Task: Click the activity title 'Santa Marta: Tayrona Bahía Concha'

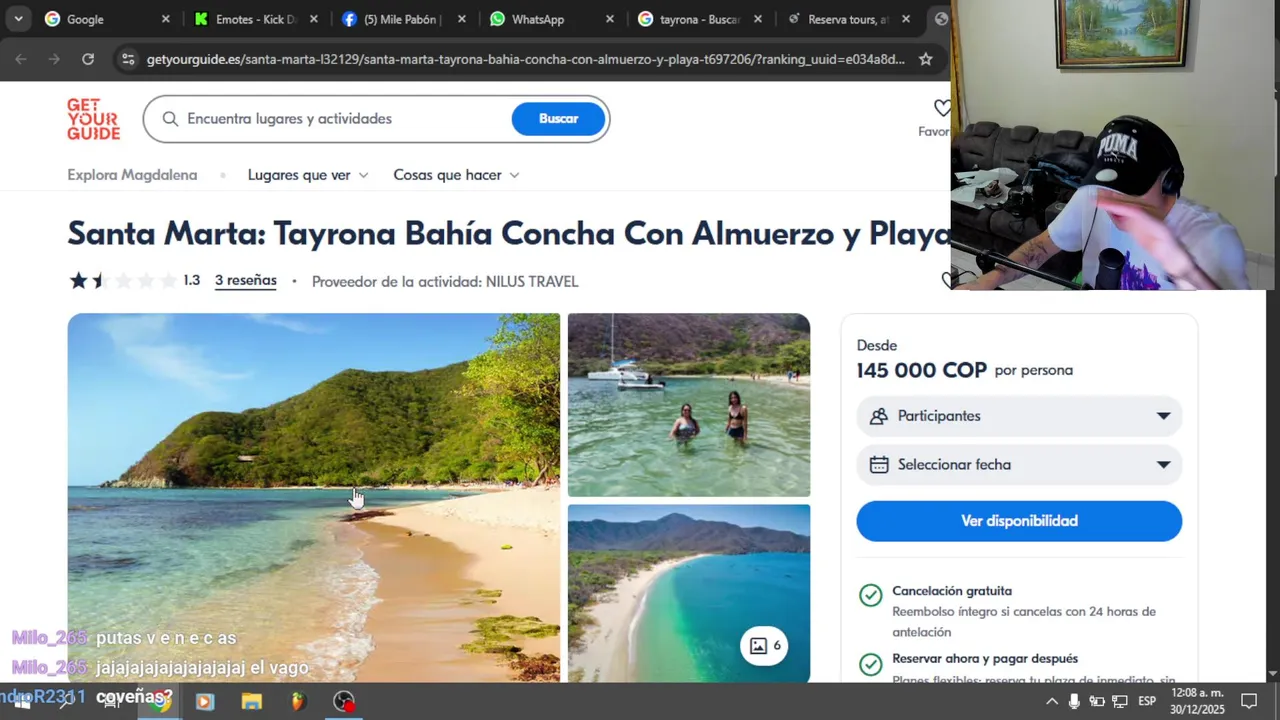Action: (508, 234)
